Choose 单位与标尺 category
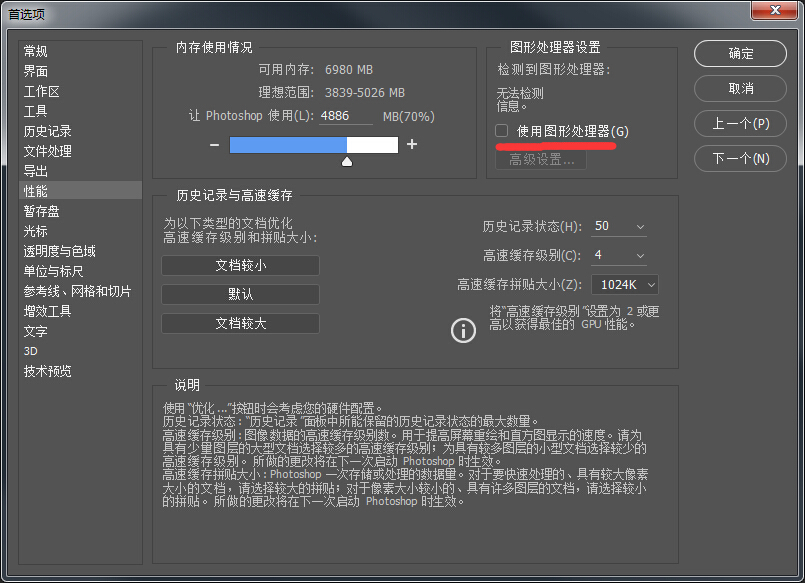Viewport: 805px width, 583px height. tap(80, 271)
